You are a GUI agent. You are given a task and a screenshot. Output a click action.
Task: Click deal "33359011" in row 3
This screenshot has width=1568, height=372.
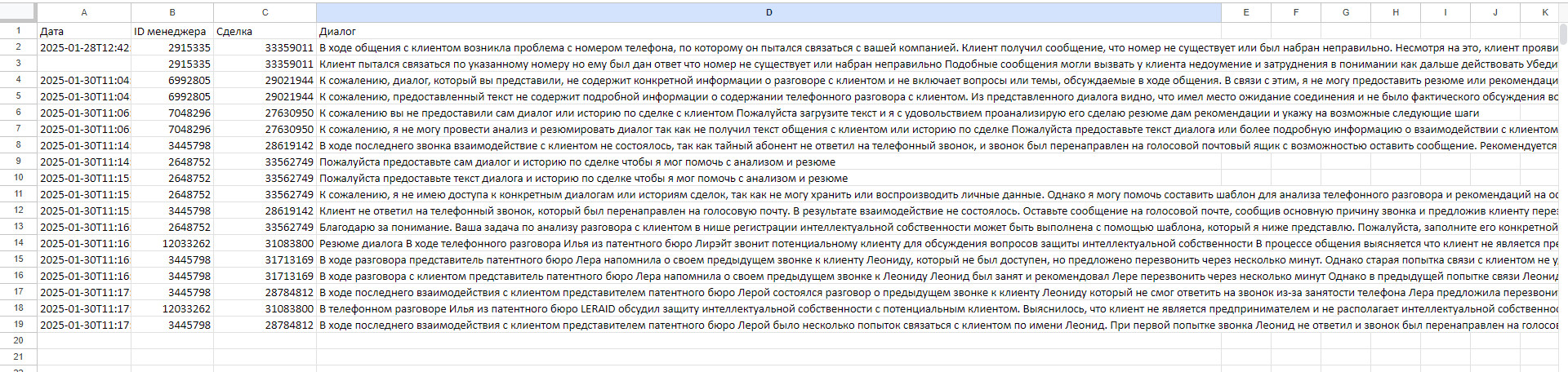coord(265,64)
